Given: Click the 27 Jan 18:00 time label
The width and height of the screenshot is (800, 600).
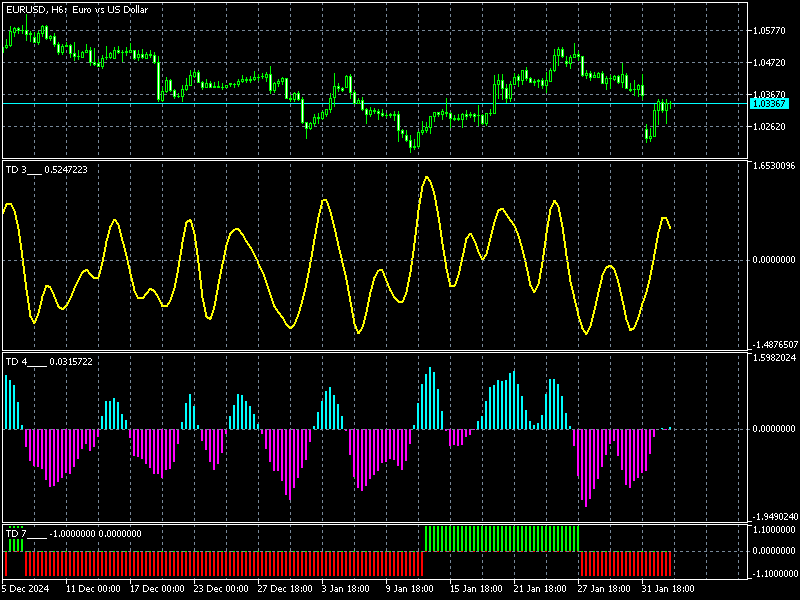Looking at the screenshot, I should pos(605,589).
